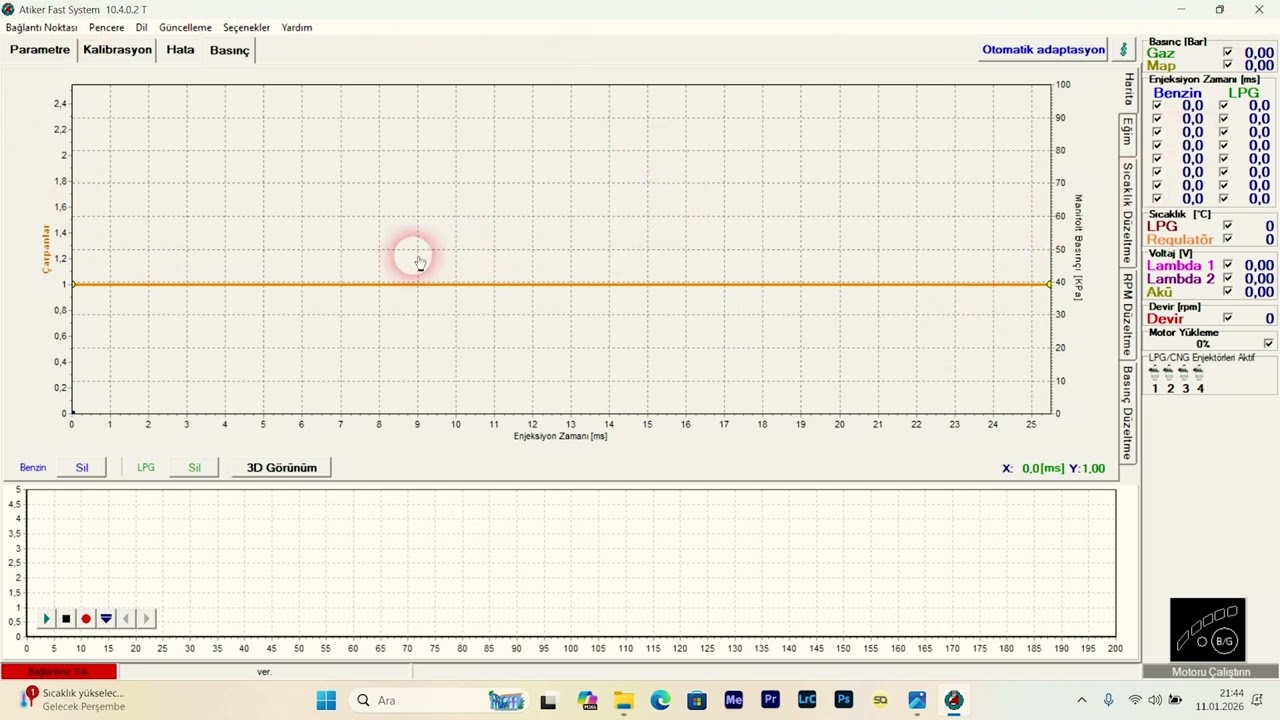Show hidden system tray icons chevron
The image size is (1280, 720).
(x=1081, y=700)
